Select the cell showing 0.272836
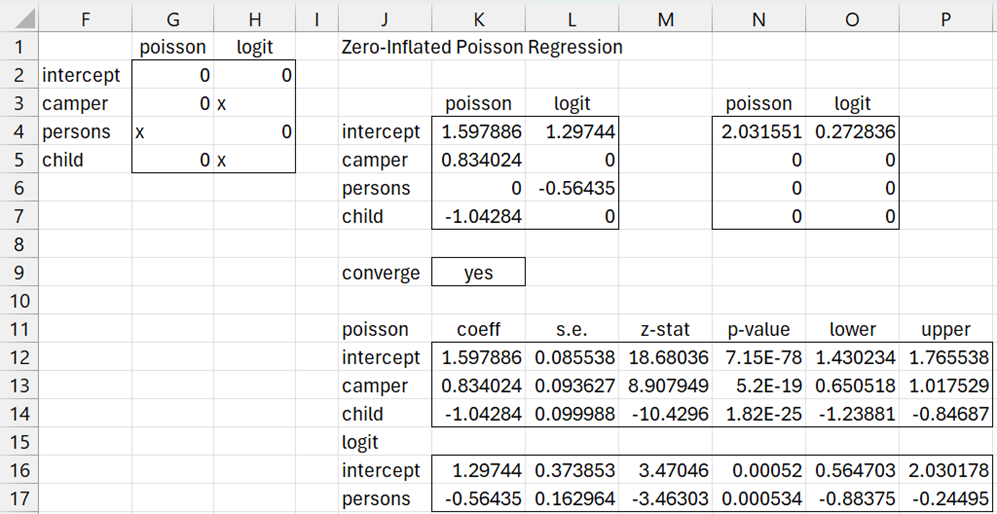Viewport: 997px width, 514px height. click(852, 132)
